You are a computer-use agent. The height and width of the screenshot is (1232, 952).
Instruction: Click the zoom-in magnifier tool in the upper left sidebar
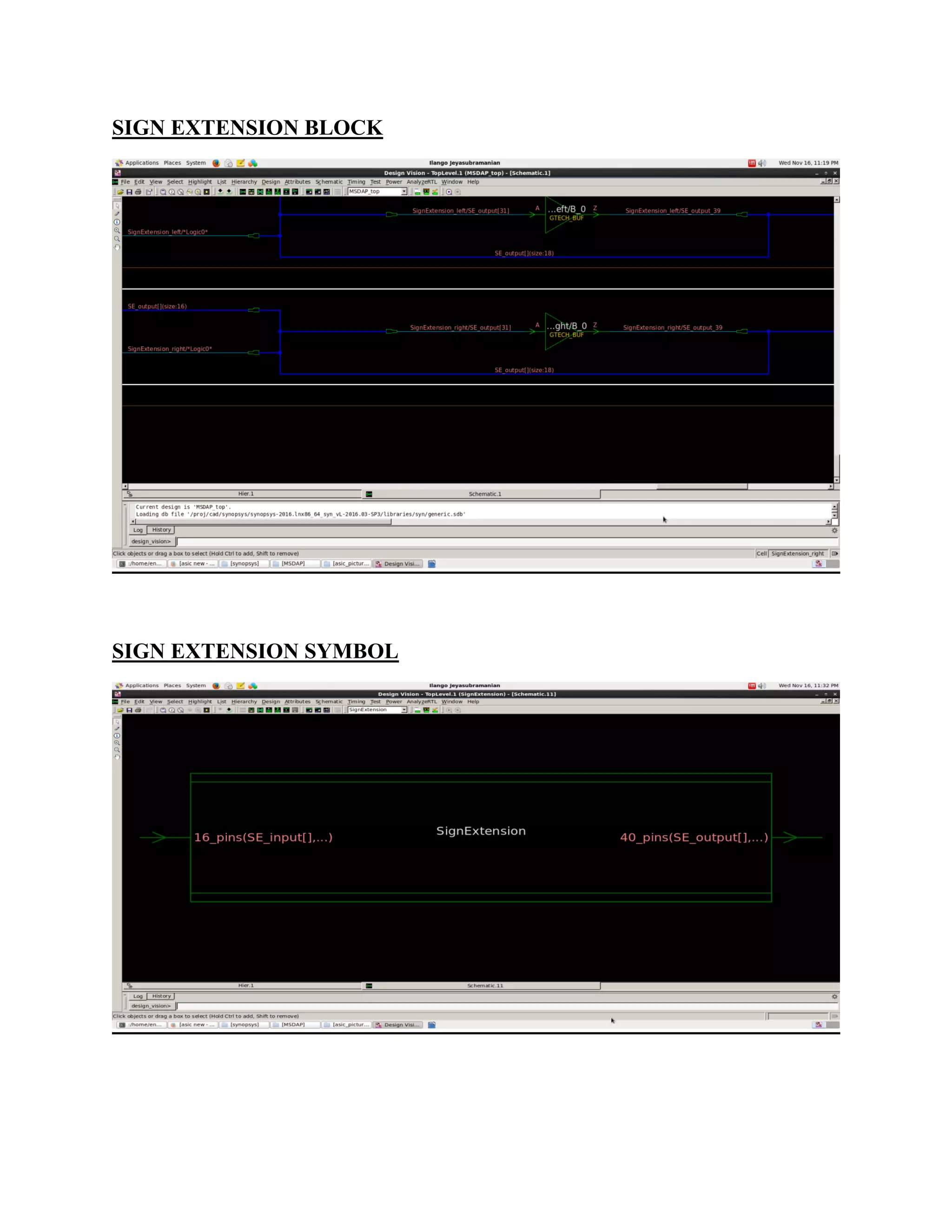click(117, 230)
